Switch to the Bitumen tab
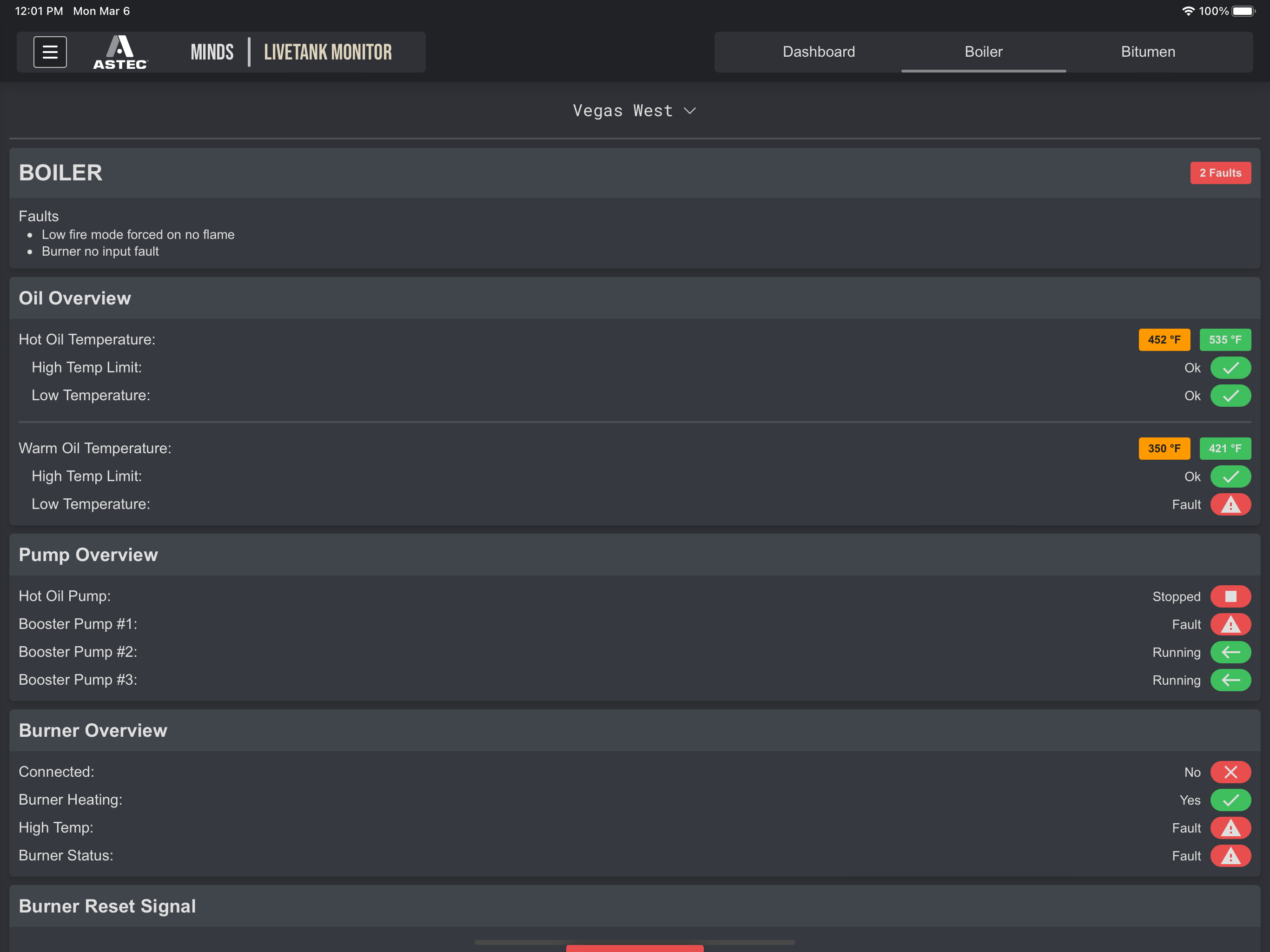Screen dimensions: 1270x952 [x=1148, y=52]
